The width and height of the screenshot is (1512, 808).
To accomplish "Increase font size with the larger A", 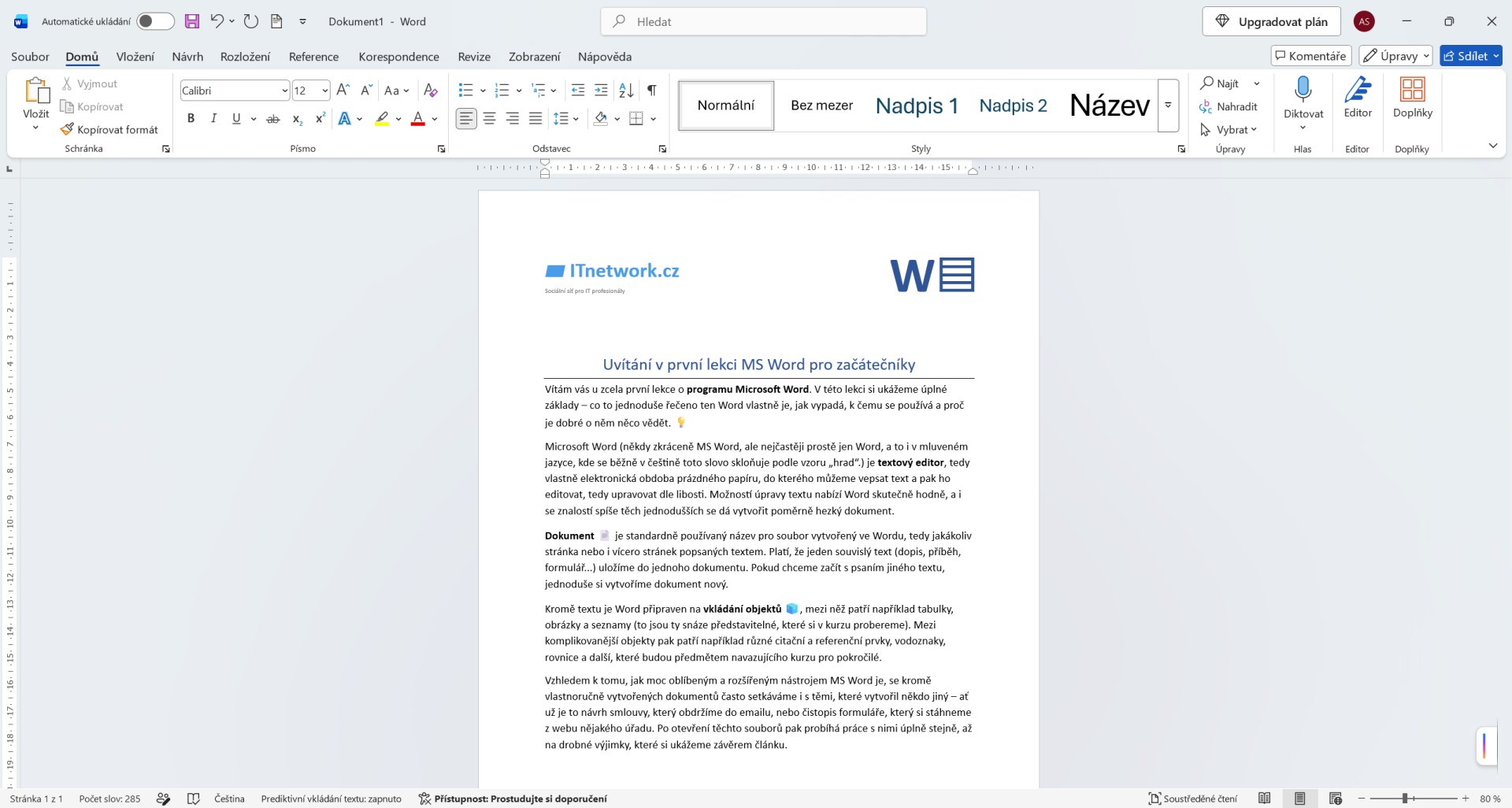I will (x=343, y=90).
